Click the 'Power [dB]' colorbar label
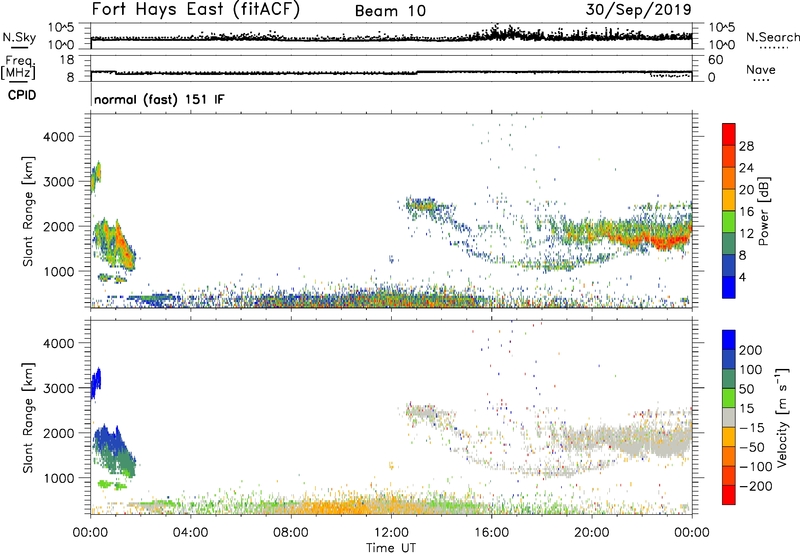The image size is (800, 554). pyautogui.click(x=763, y=211)
